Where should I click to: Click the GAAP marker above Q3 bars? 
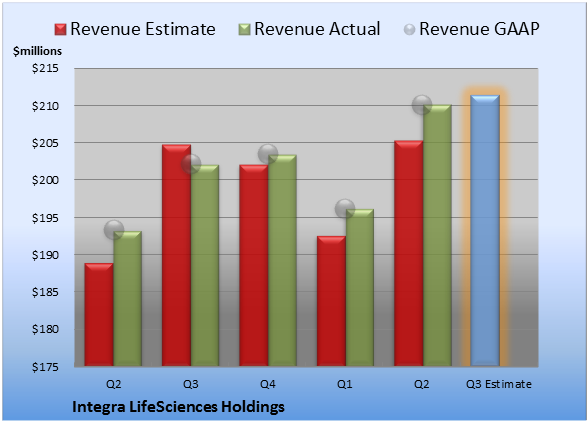coord(191,164)
